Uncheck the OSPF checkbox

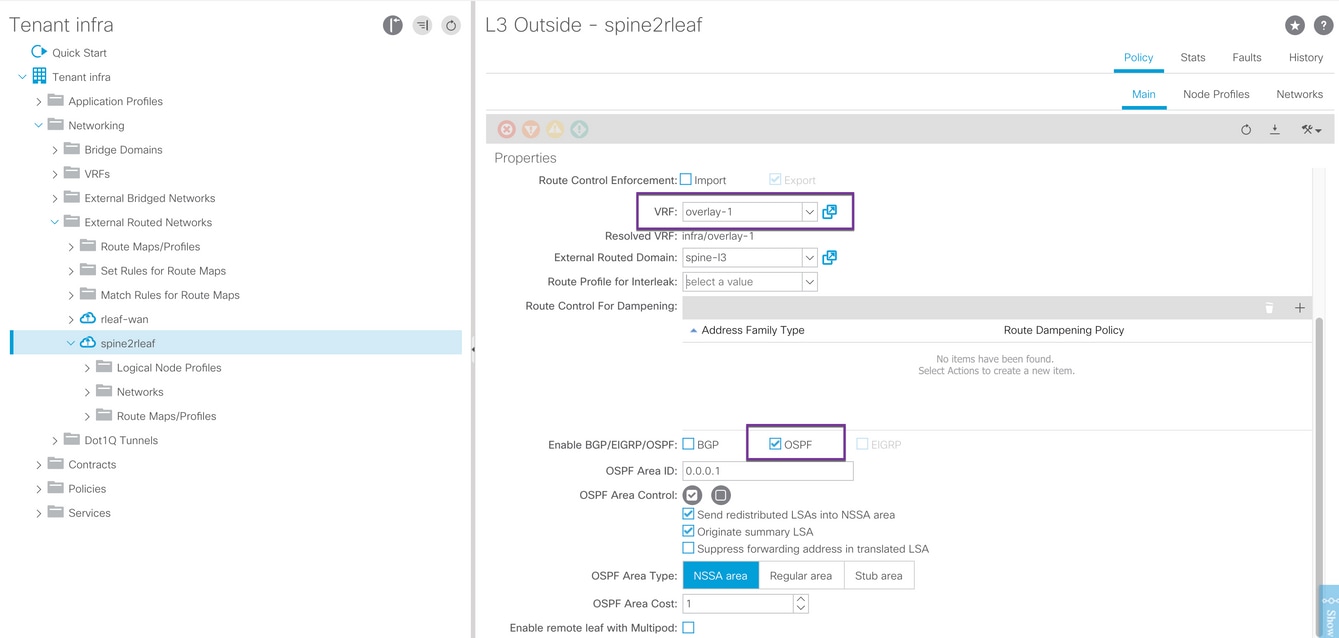[775, 444]
